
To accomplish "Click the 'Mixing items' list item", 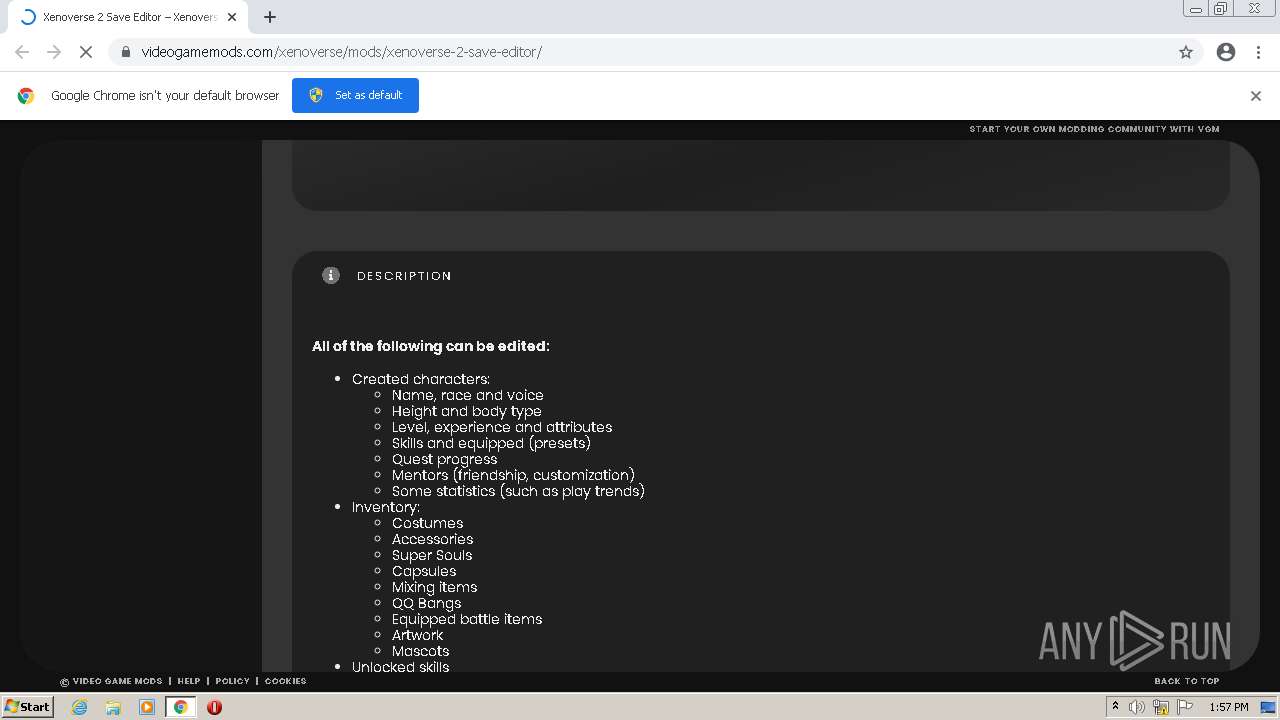I will point(434,587).
